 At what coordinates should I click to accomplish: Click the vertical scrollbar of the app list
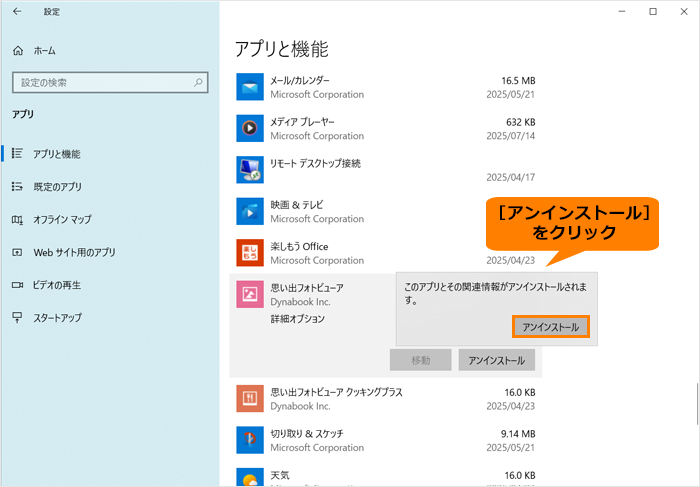697,404
